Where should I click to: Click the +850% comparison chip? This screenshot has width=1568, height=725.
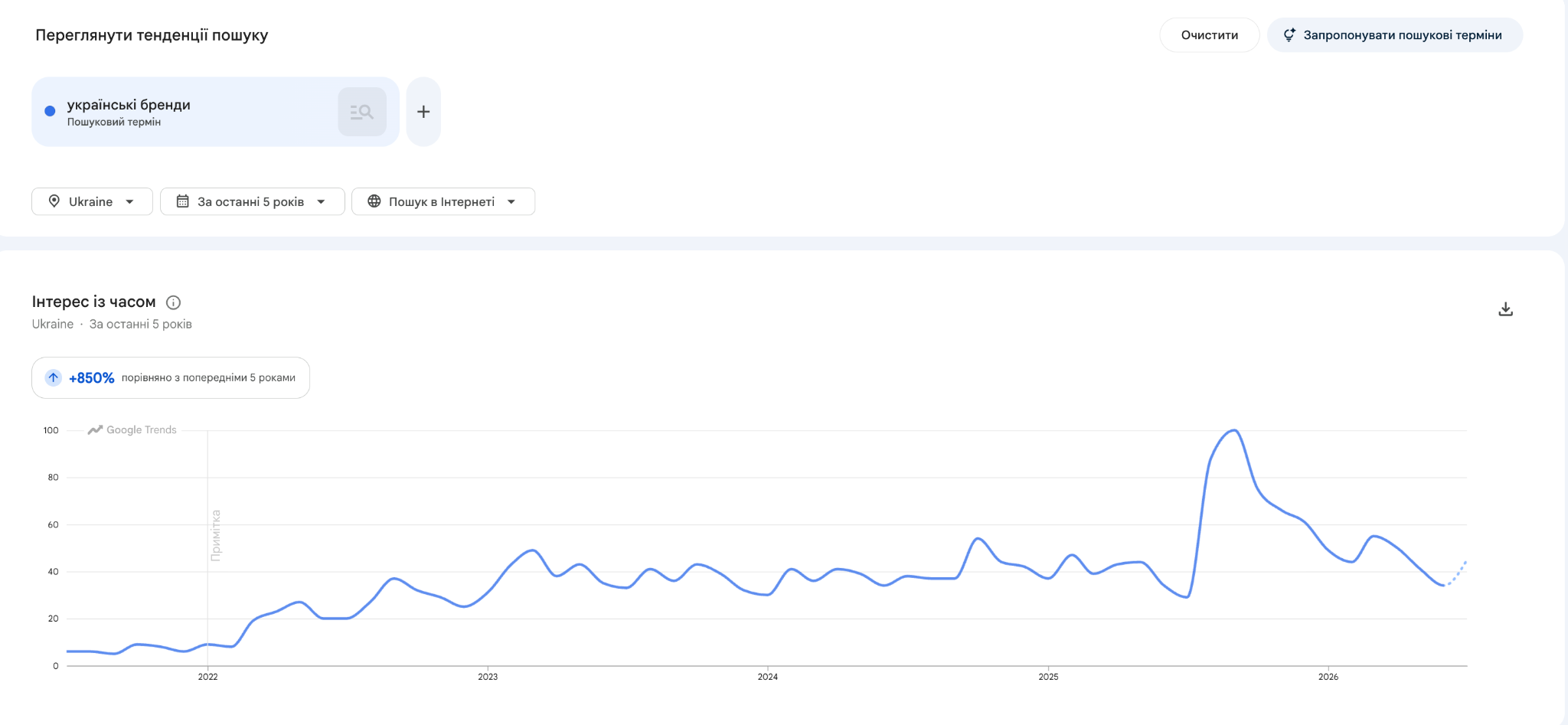tap(171, 377)
